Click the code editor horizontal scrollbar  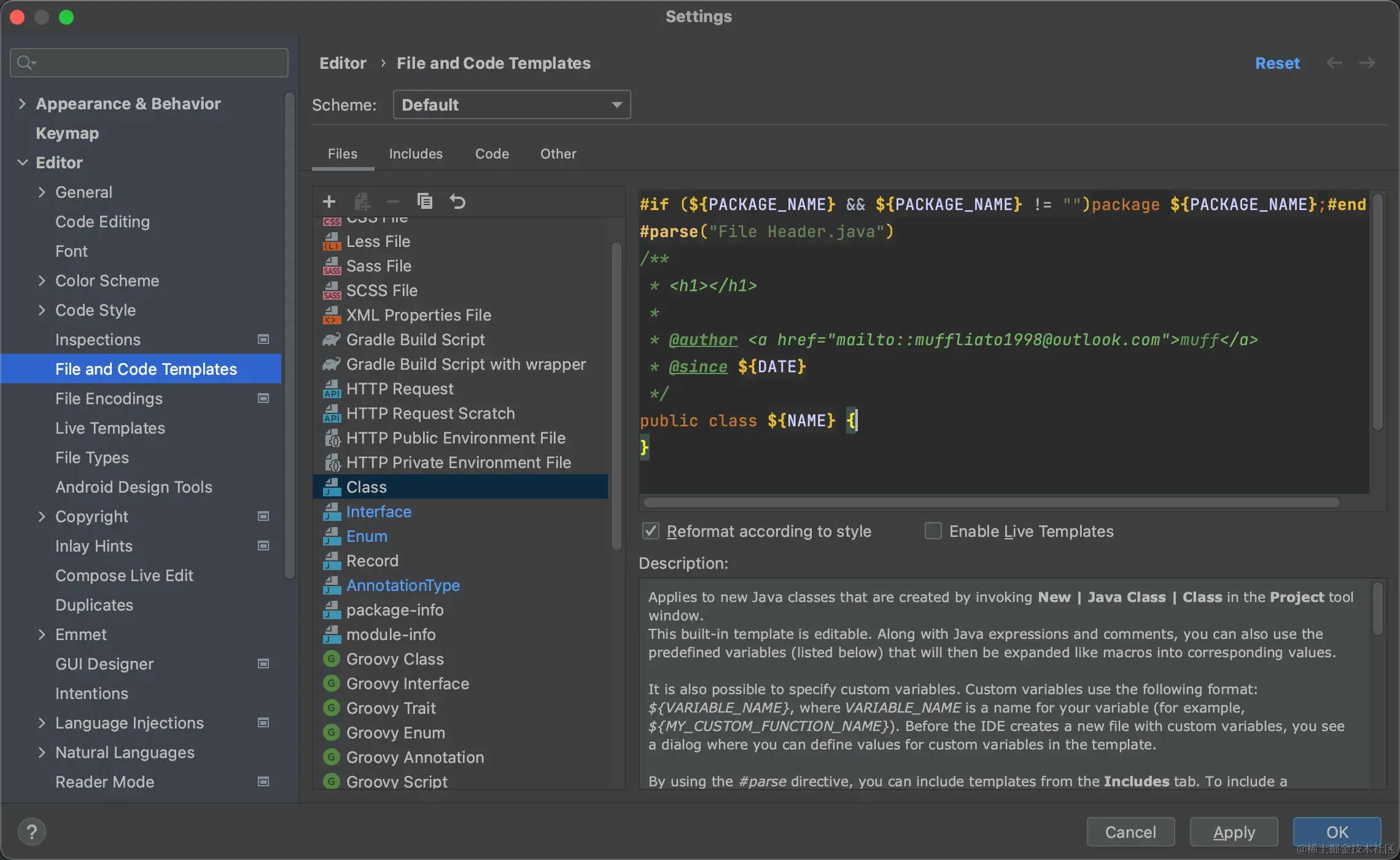(991, 502)
